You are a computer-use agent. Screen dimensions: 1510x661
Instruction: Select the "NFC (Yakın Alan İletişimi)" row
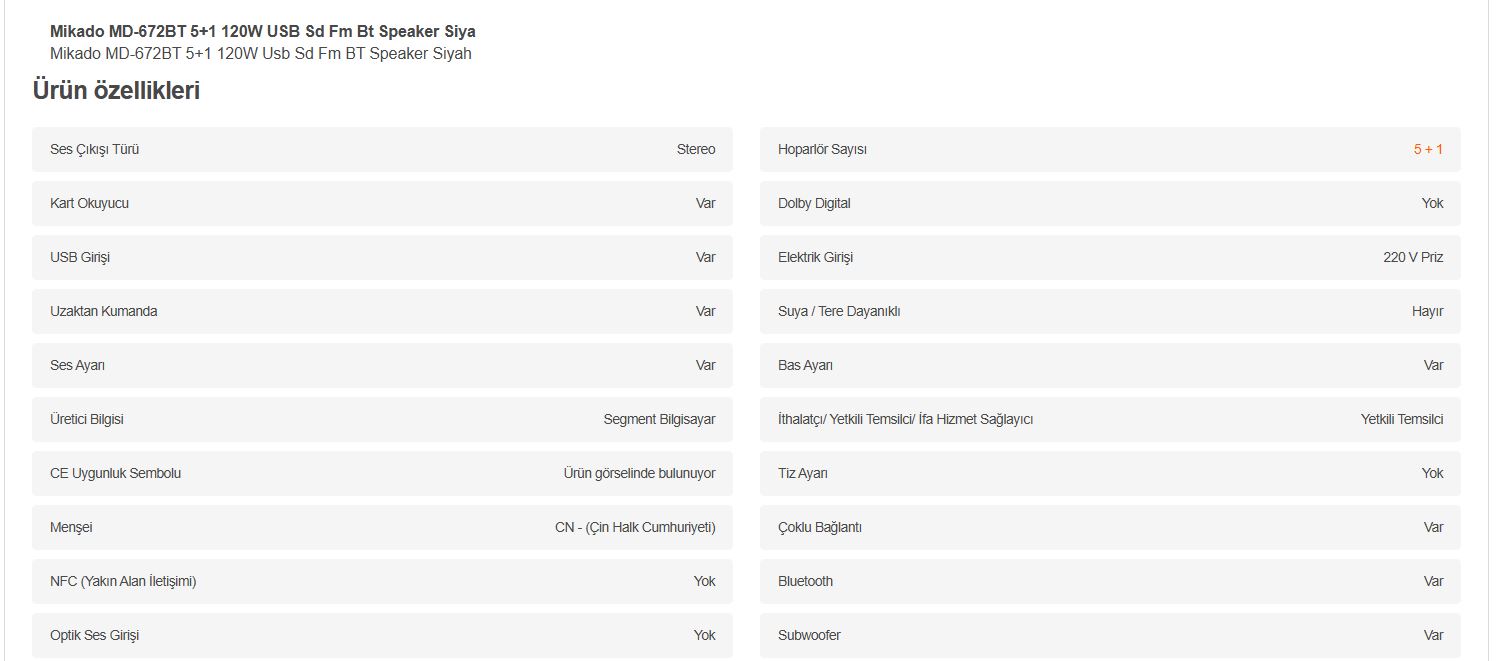pyautogui.click(x=382, y=581)
